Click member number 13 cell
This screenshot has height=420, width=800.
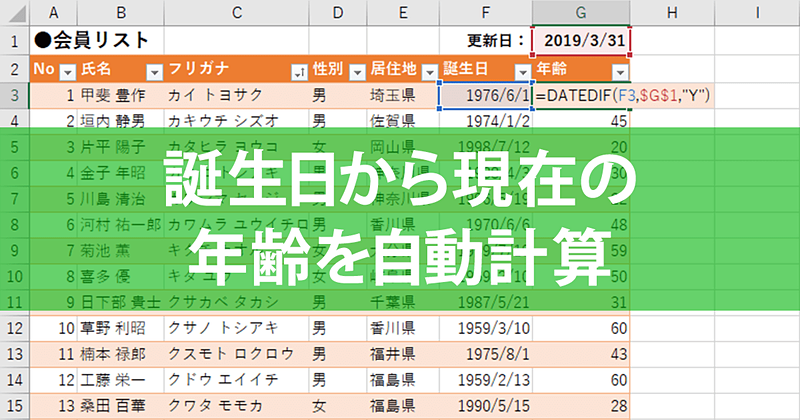point(53,406)
